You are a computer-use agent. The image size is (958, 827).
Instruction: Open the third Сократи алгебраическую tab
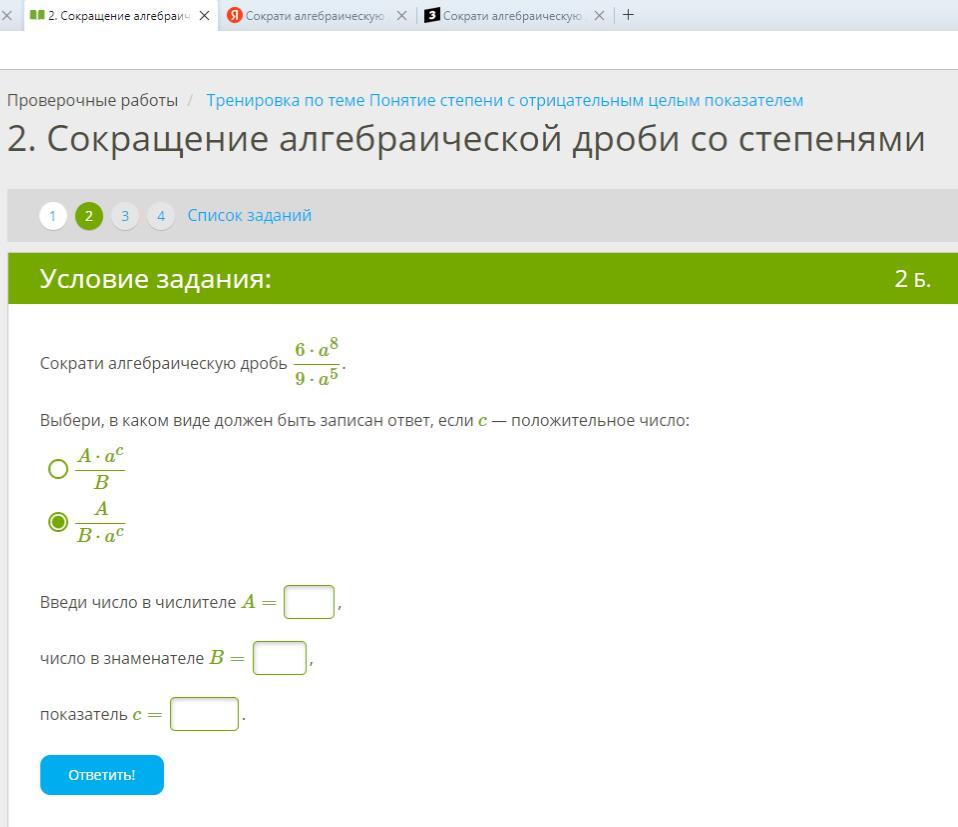coord(512,16)
